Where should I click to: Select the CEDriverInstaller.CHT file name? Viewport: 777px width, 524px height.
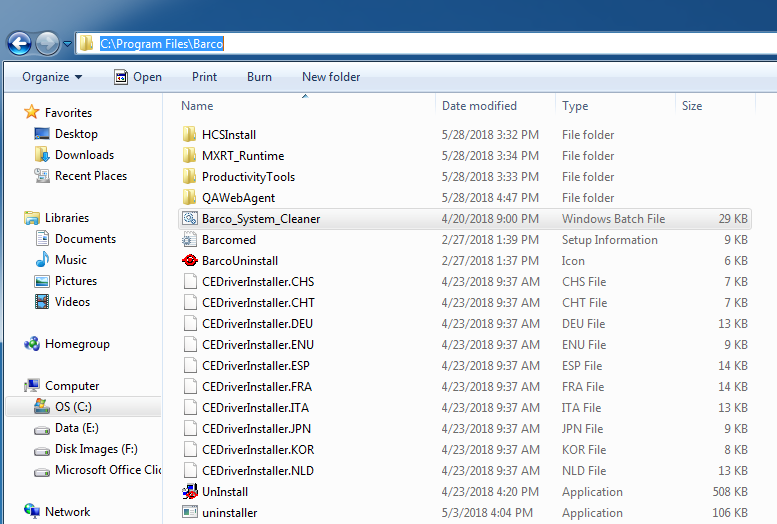(258, 302)
